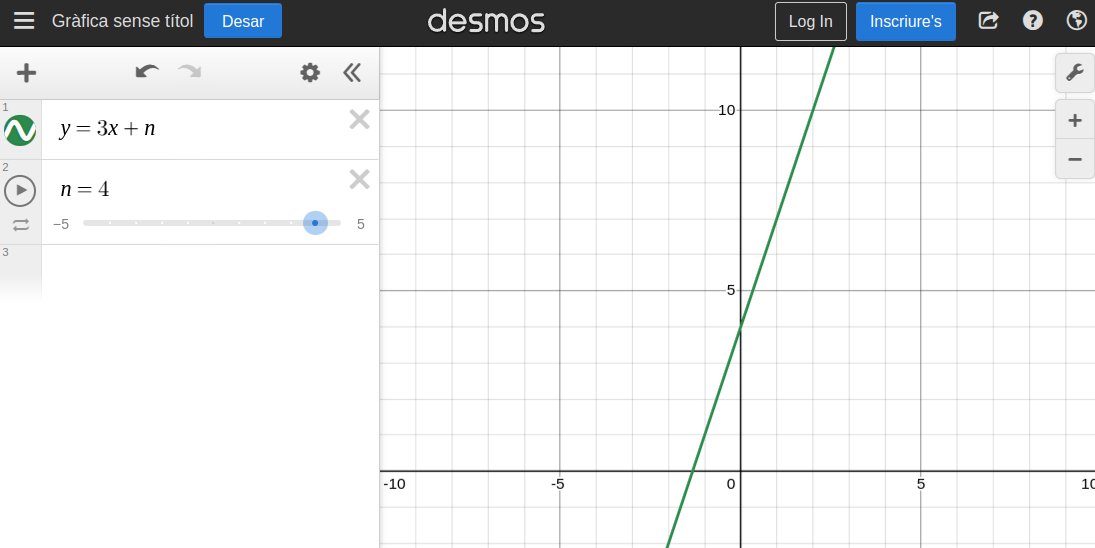The height and width of the screenshot is (548, 1095).
Task: Click the slider lower limit -5
Action: (x=61, y=224)
